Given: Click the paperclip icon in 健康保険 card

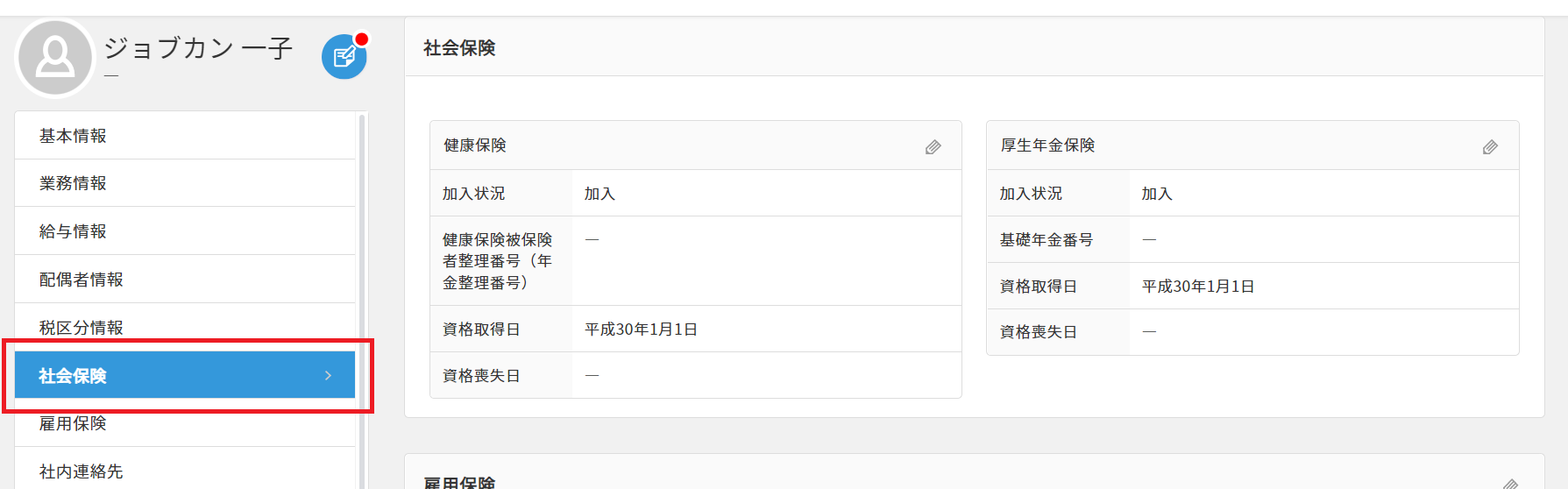Looking at the screenshot, I should point(933,147).
